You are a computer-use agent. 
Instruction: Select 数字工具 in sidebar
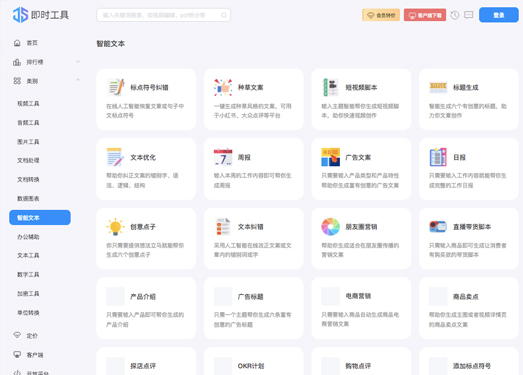pyautogui.click(x=28, y=275)
